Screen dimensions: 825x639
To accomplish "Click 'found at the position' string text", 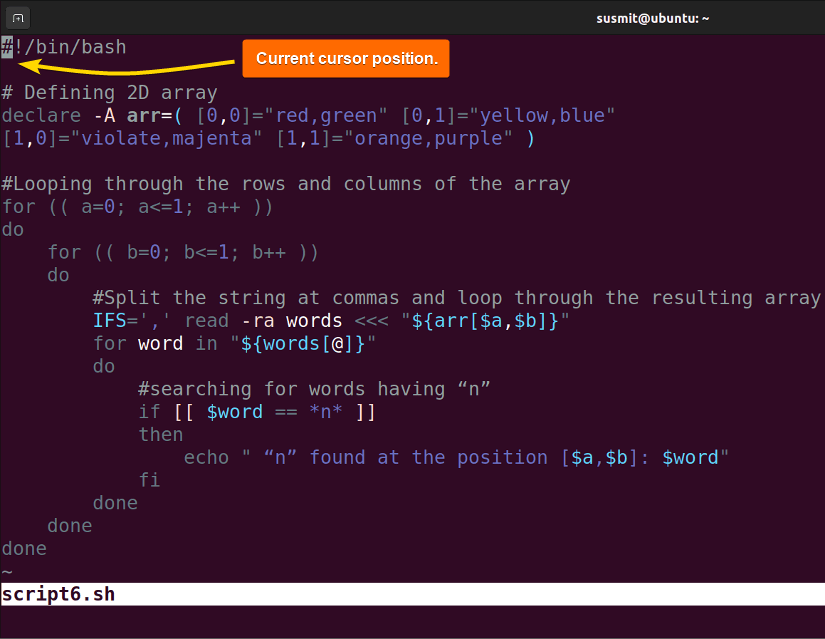I will (x=428, y=457).
